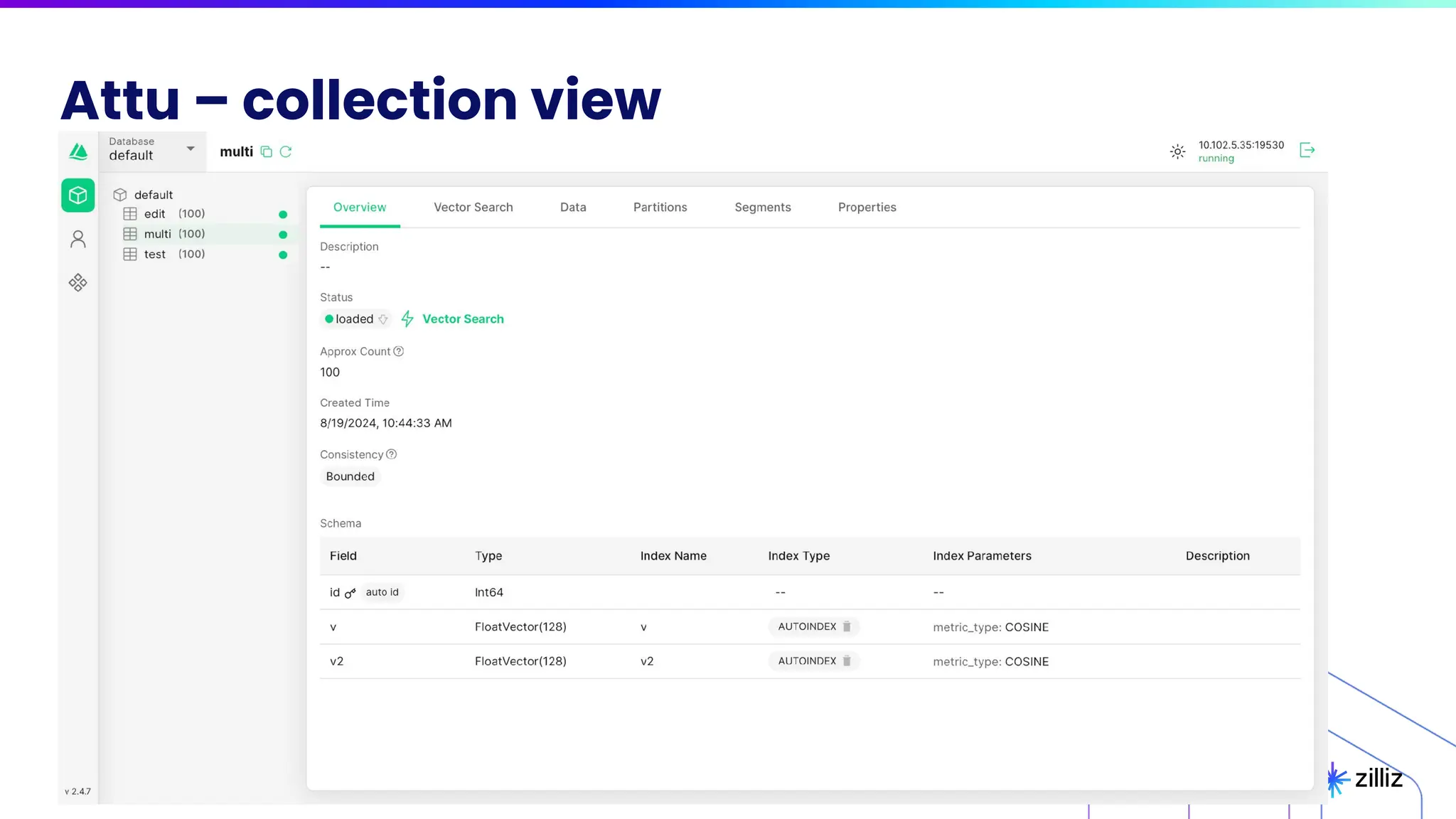Viewport: 1456px width, 819px height.
Task: Refresh the multi collection
Action: (x=286, y=152)
